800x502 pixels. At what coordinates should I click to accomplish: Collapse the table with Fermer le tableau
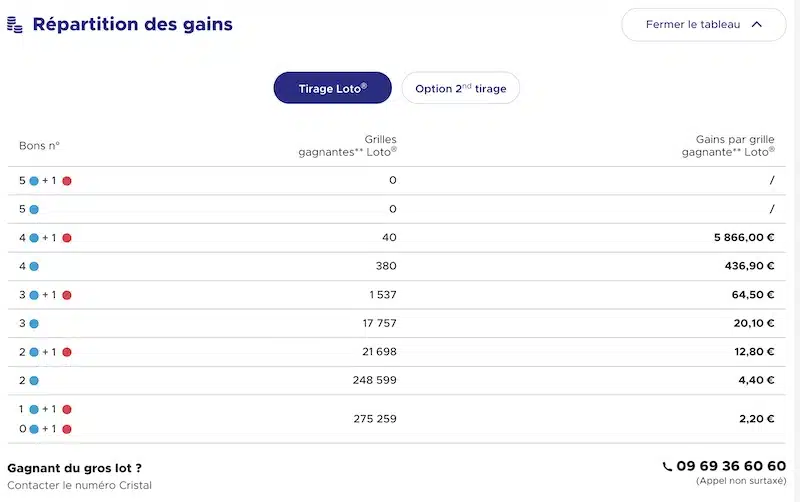(x=704, y=24)
